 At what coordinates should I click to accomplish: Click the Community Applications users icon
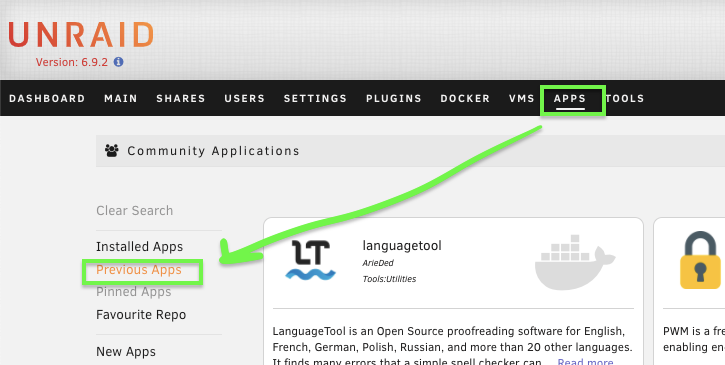coord(111,150)
